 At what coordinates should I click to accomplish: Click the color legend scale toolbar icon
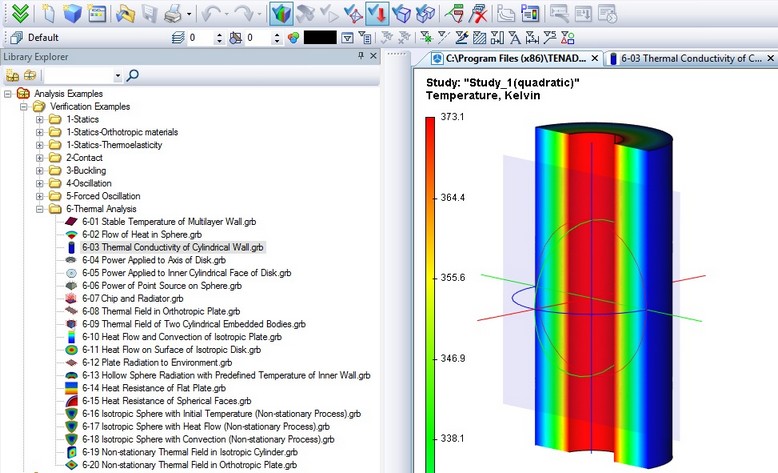[530, 14]
